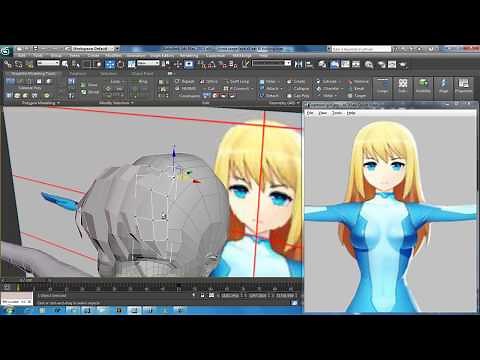Image resolution: width=480 pixels, height=360 pixels.
Task: Open the Windows Start button
Action: (8, 311)
